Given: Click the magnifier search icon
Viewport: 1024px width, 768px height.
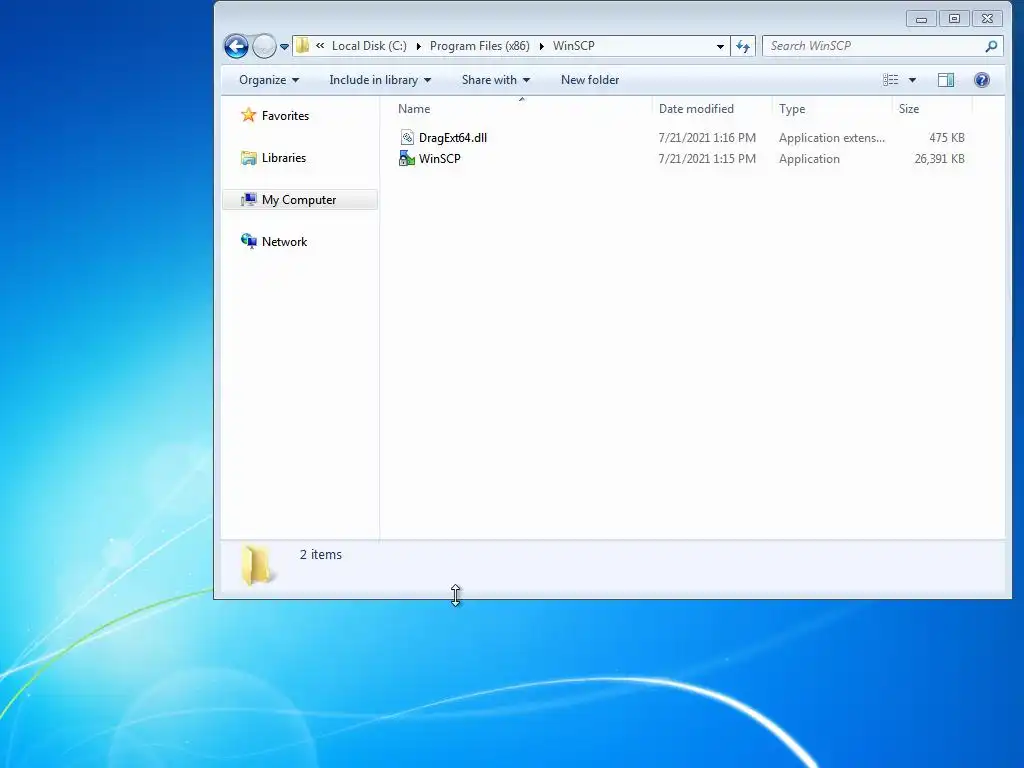Looking at the screenshot, I should tap(991, 46).
